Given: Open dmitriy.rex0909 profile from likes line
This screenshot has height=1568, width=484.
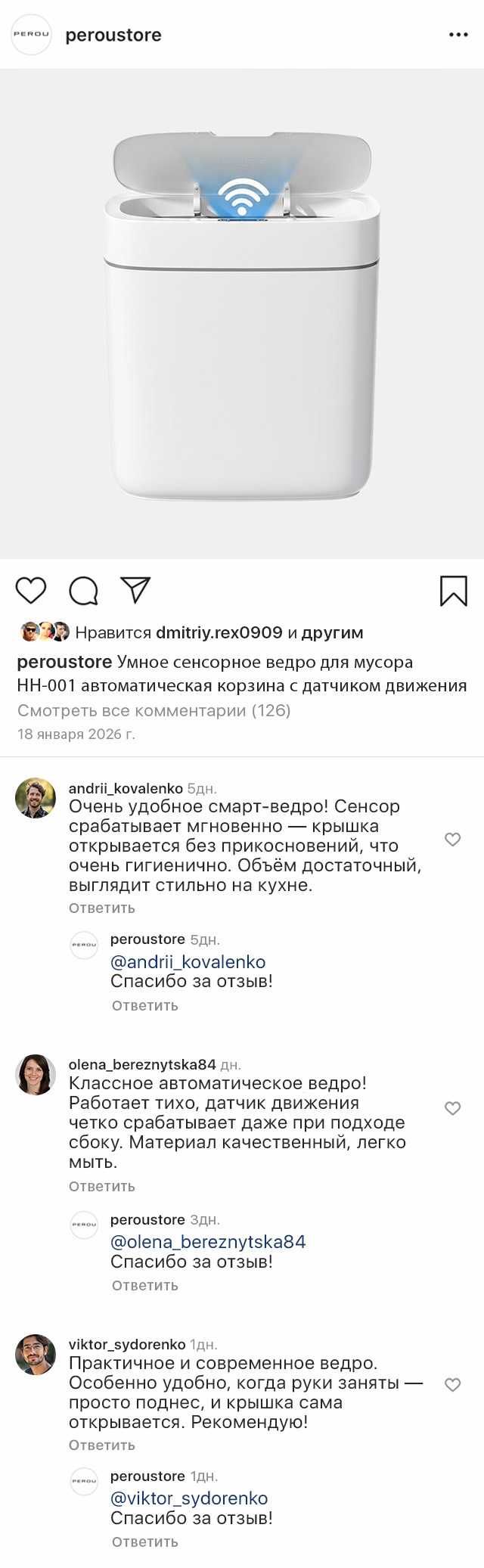Looking at the screenshot, I should (x=219, y=632).
